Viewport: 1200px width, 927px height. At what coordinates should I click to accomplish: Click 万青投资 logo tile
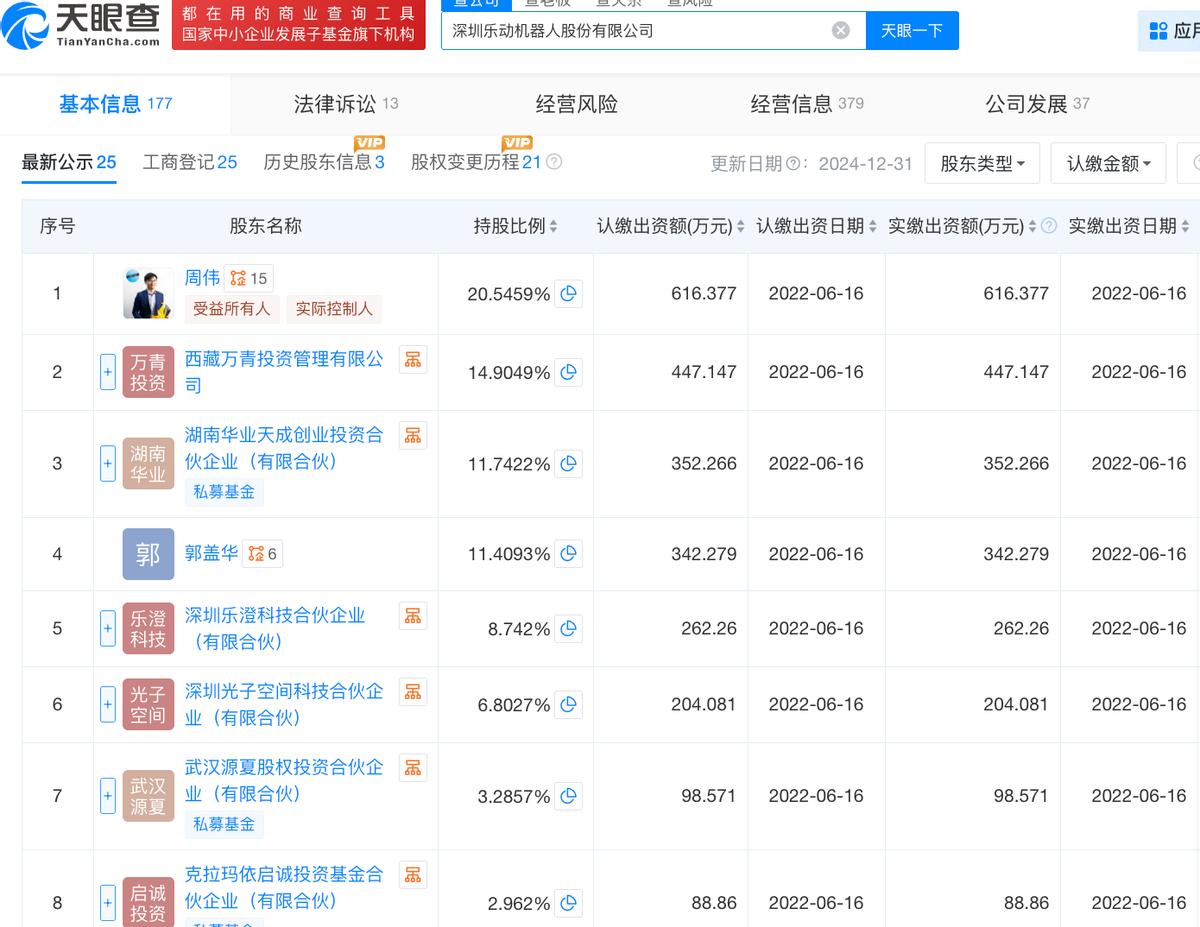(x=148, y=372)
